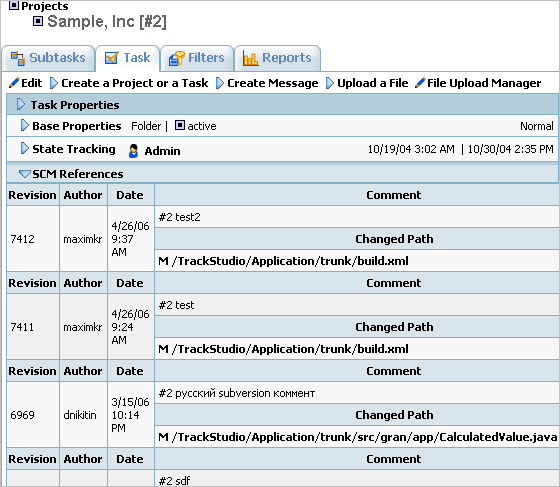
Task: Click Edit in the action bar
Action: click(32, 83)
